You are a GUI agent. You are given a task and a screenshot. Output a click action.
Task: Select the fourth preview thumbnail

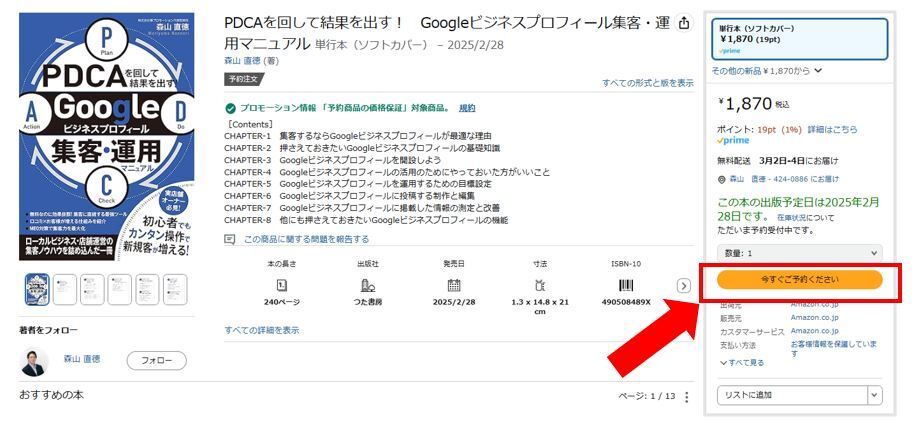pyautogui.click(x=119, y=290)
